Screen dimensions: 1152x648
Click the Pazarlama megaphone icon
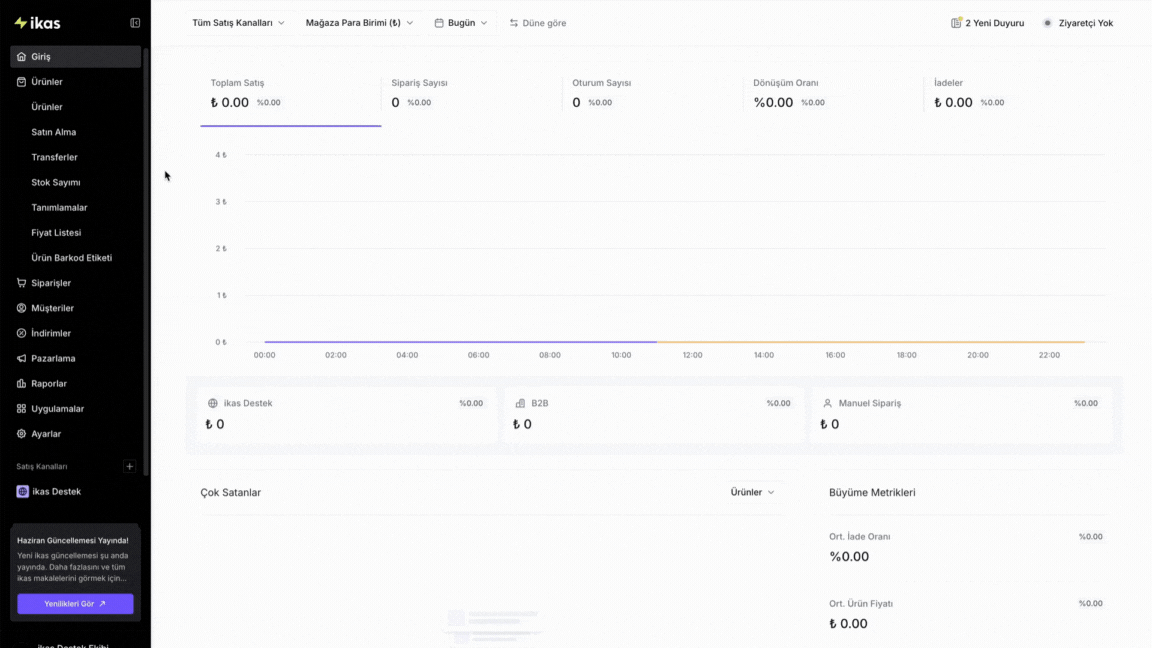tap(21, 359)
